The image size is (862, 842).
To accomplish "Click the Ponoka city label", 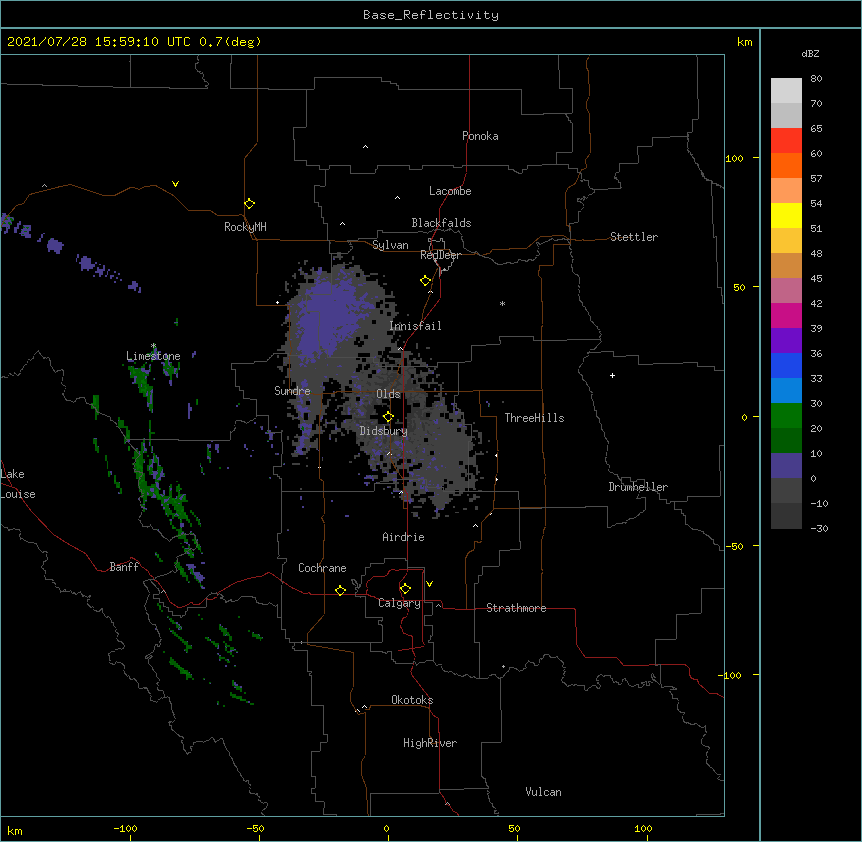I will pyautogui.click(x=480, y=136).
